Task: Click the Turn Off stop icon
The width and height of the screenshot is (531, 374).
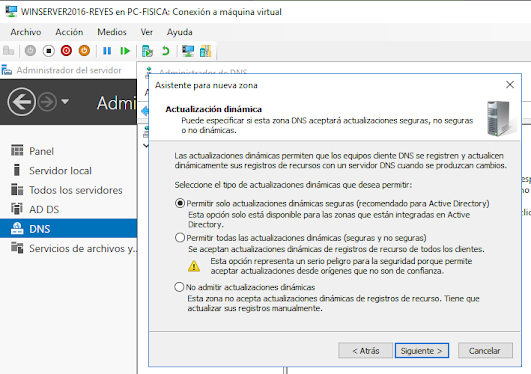Action: [48, 51]
